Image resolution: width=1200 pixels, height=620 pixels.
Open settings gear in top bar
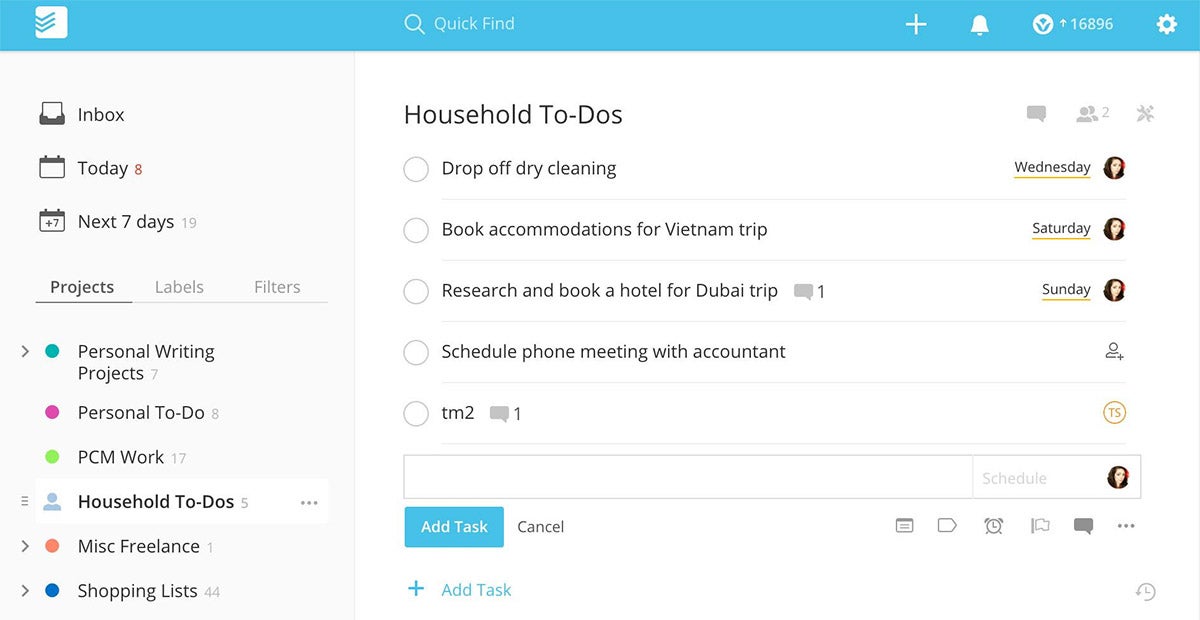[1166, 24]
